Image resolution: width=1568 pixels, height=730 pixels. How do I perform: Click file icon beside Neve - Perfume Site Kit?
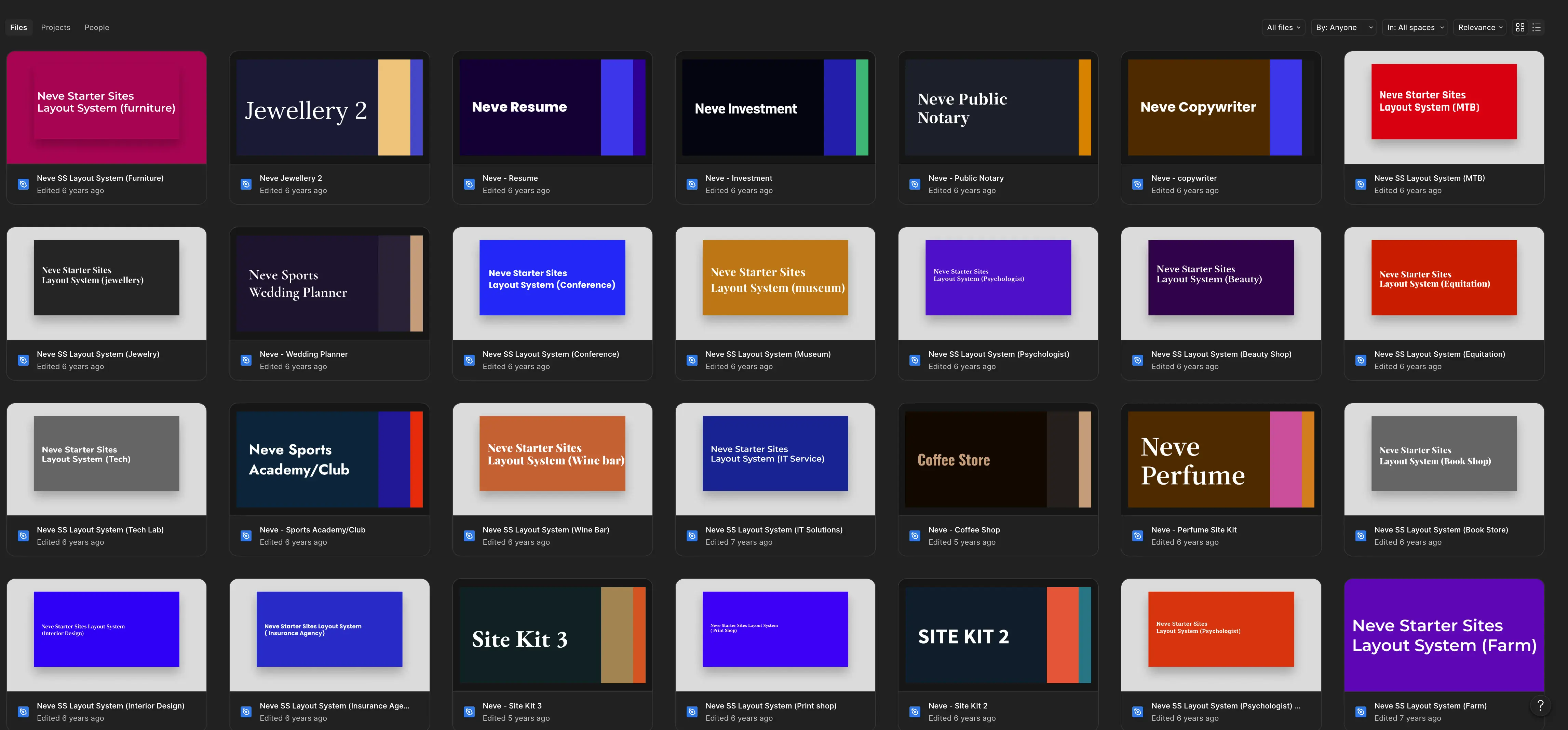[1137, 536]
